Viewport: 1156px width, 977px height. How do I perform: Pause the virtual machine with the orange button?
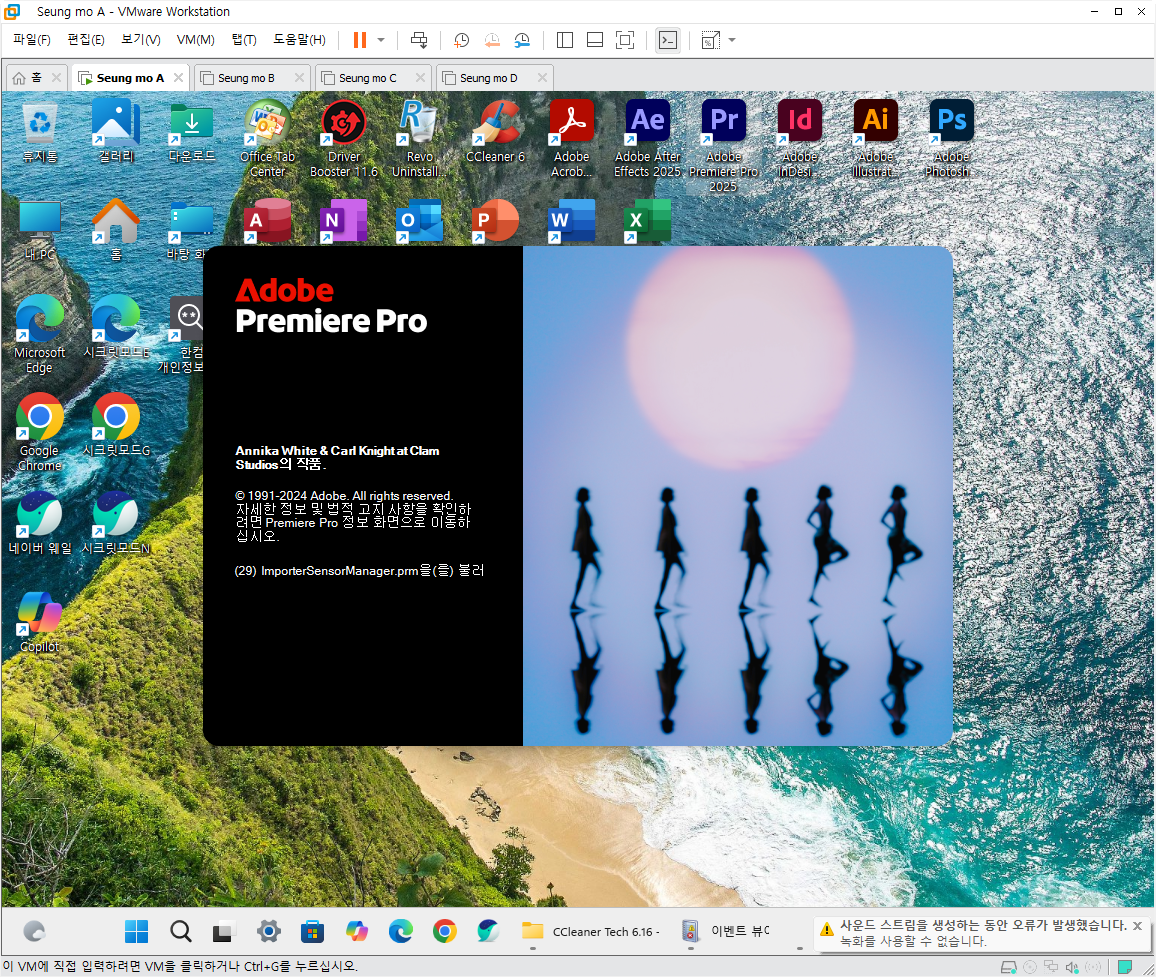pyautogui.click(x=360, y=40)
